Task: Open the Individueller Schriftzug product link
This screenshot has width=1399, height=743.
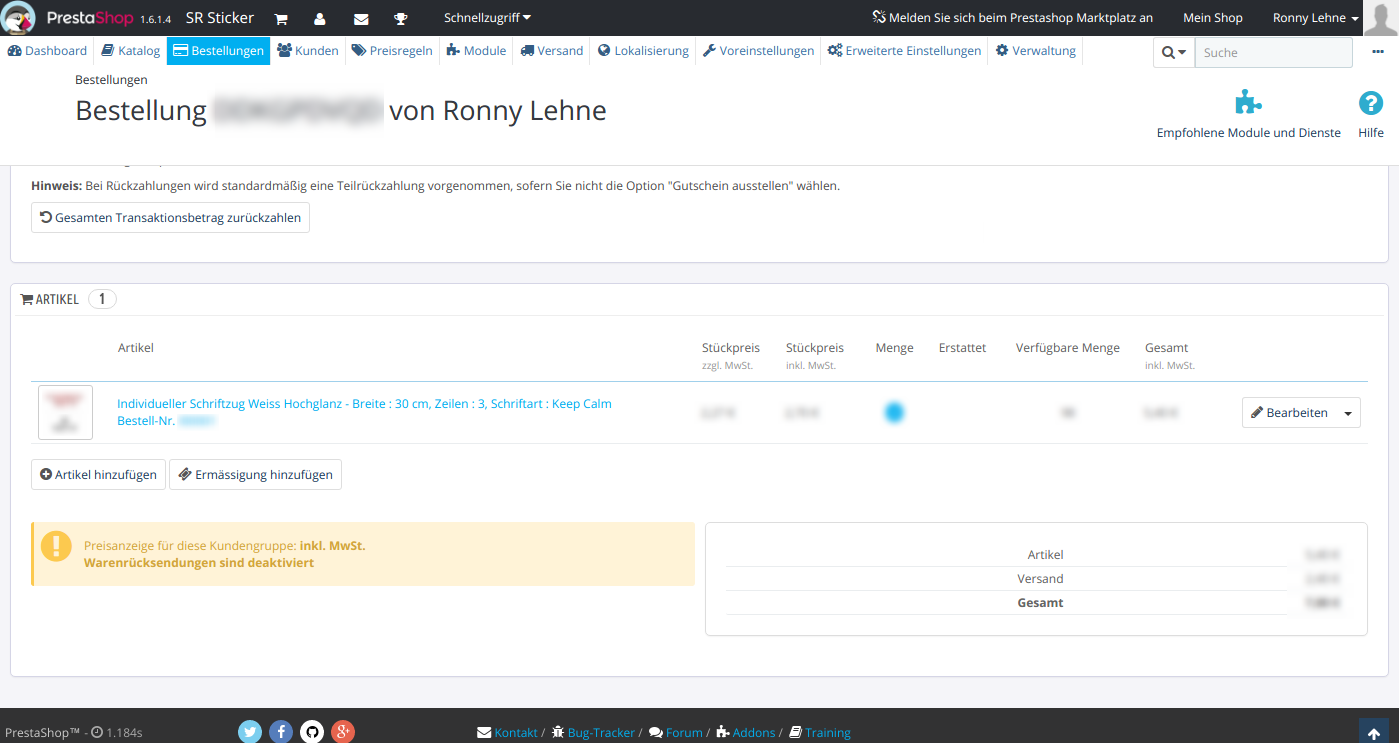Action: [x=365, y=404]
